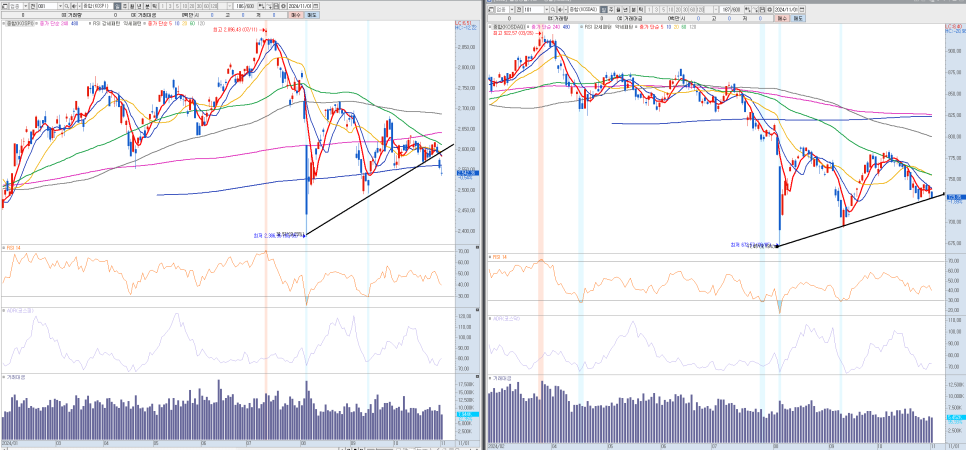The image size is (966, 450).
Task: Click the 매수 buy button in KOSDAQ chart
Action: [782, 18]
